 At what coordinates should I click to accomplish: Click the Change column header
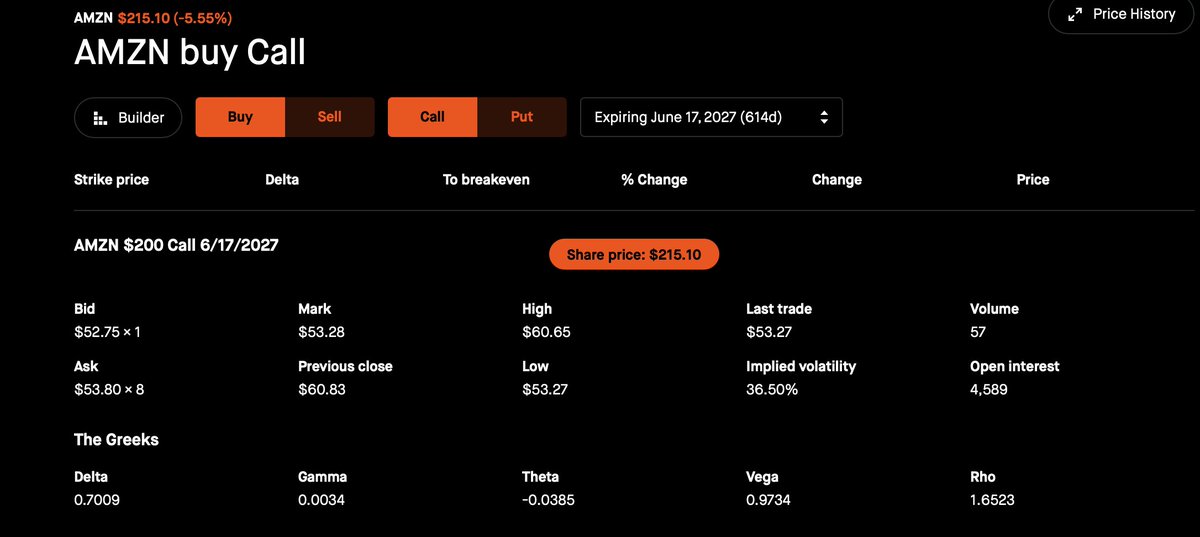tap(837, 180)
